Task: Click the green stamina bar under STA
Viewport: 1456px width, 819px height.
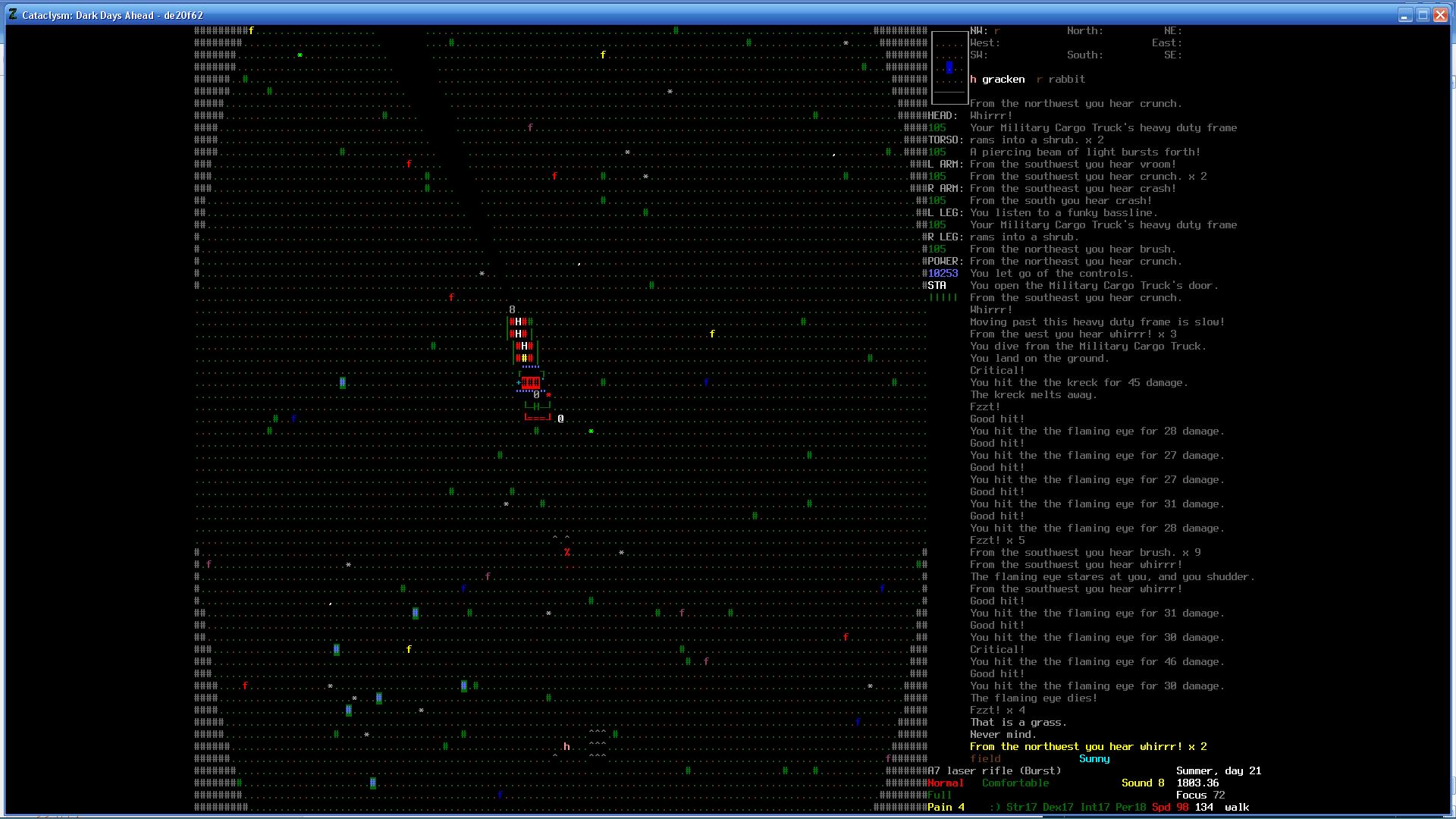Action: tap(943, 297)
